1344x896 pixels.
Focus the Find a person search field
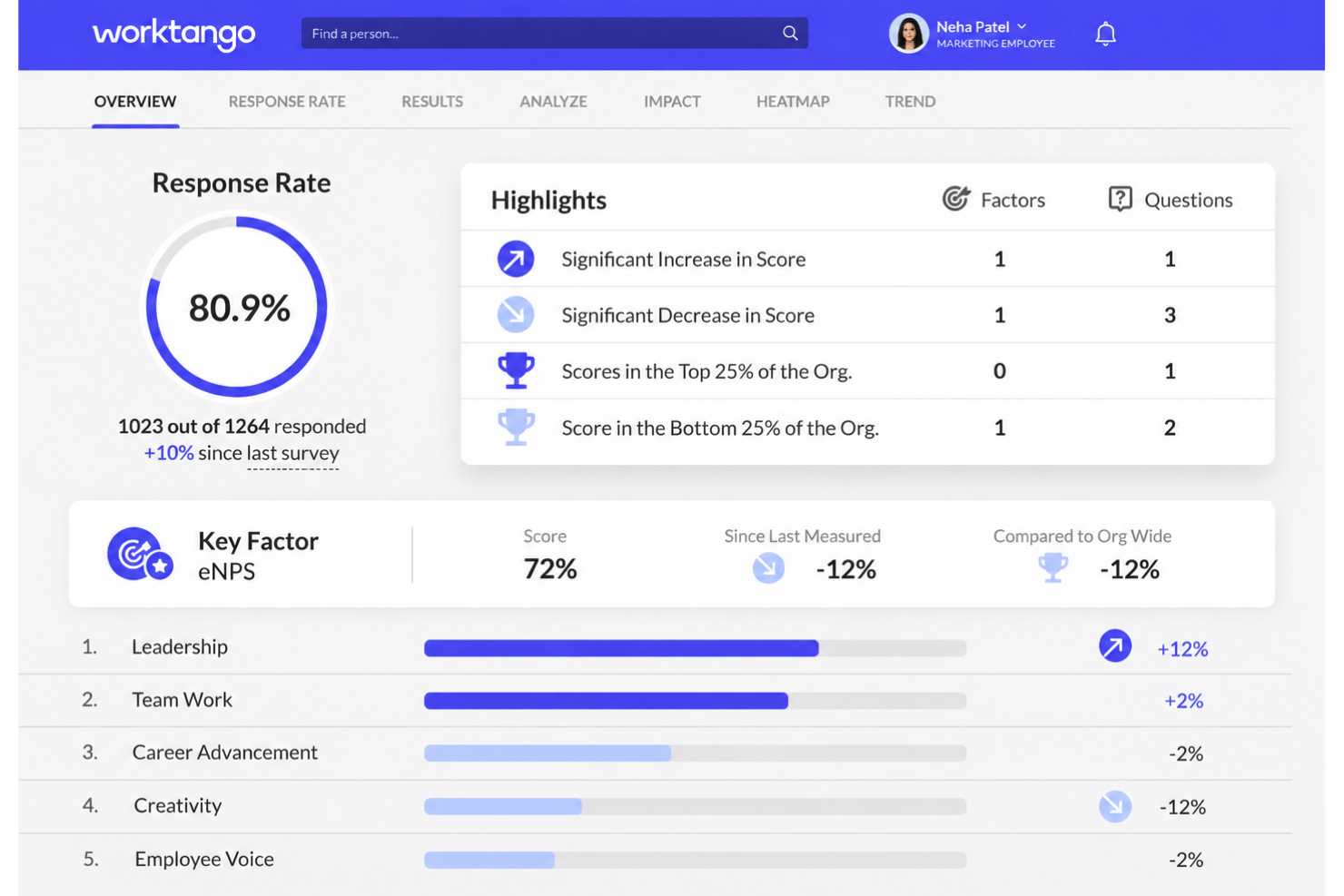pos(554,34)
